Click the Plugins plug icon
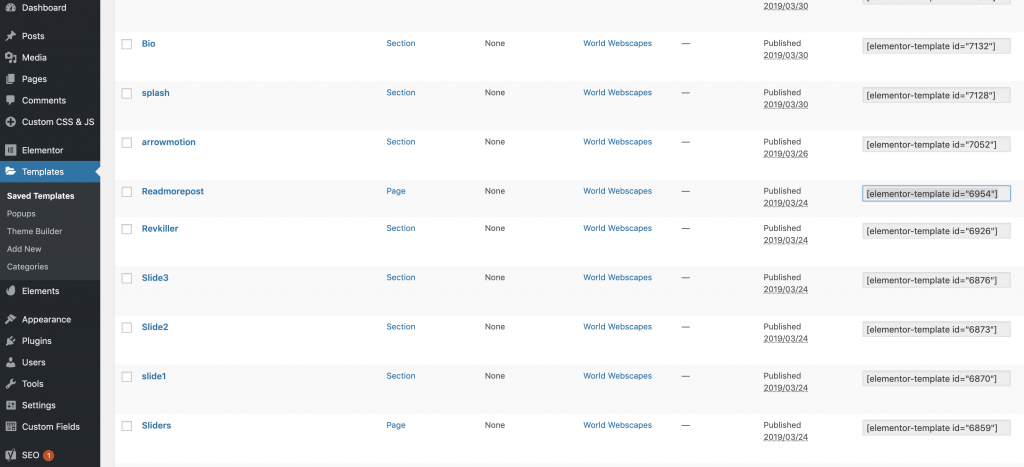Viewport: 1024px width, 467px height. (10, 341)
